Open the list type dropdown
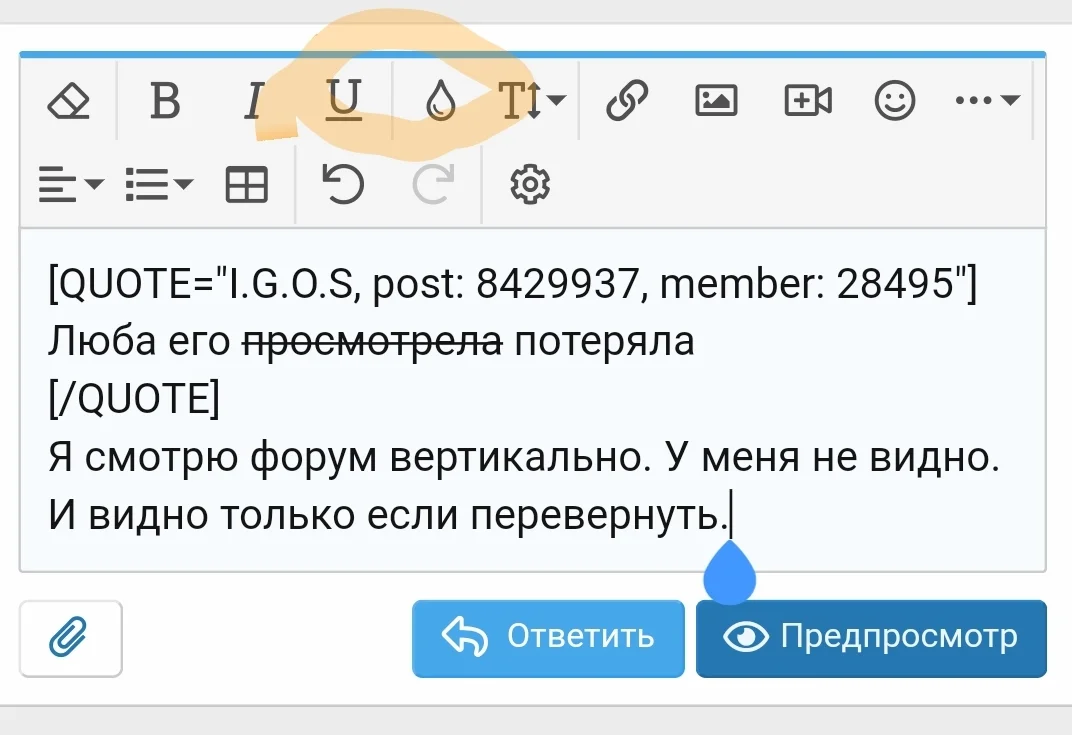 [x=159, y=185]
